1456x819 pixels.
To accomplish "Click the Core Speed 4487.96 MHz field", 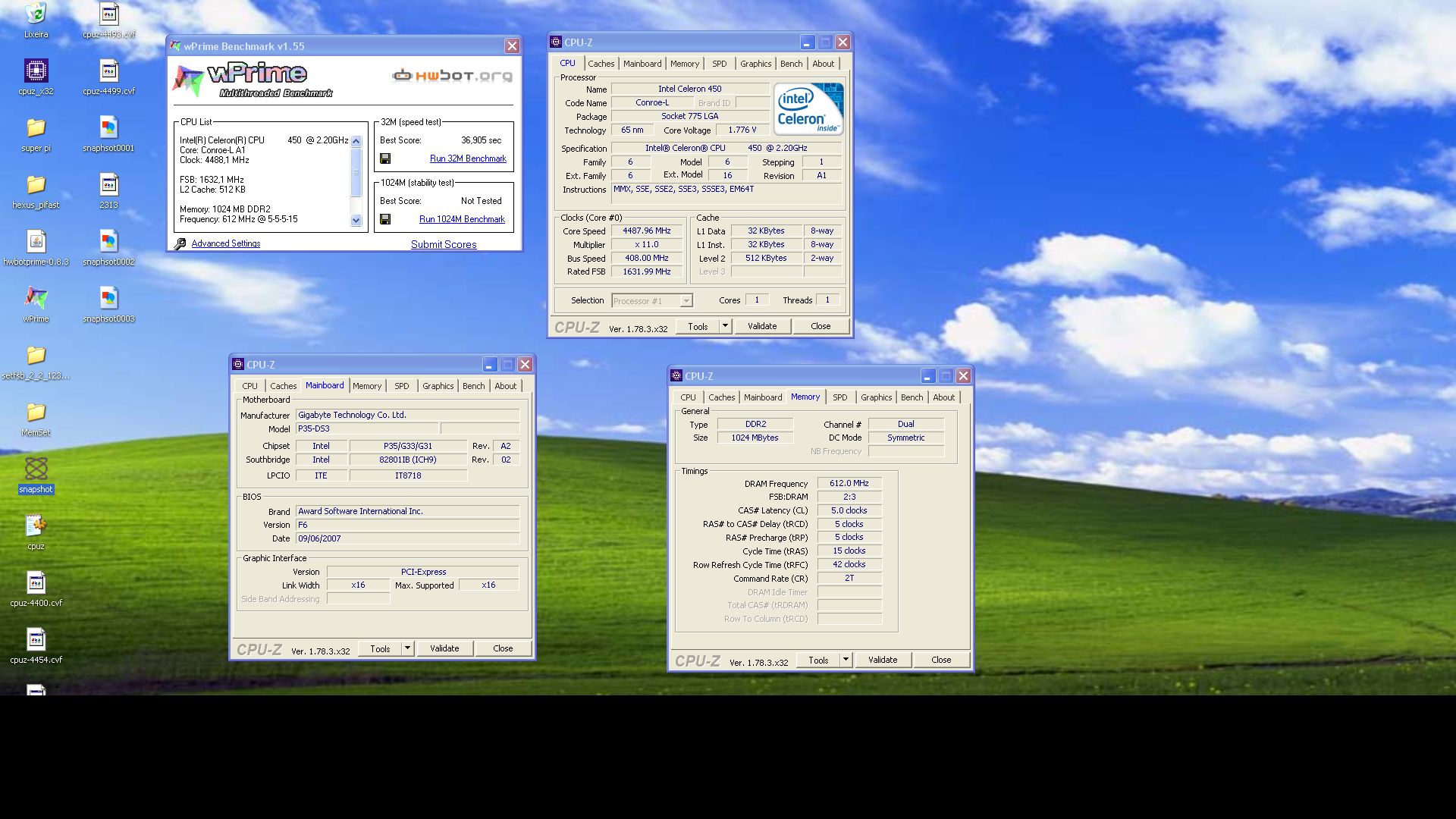I will pos(647,231).
